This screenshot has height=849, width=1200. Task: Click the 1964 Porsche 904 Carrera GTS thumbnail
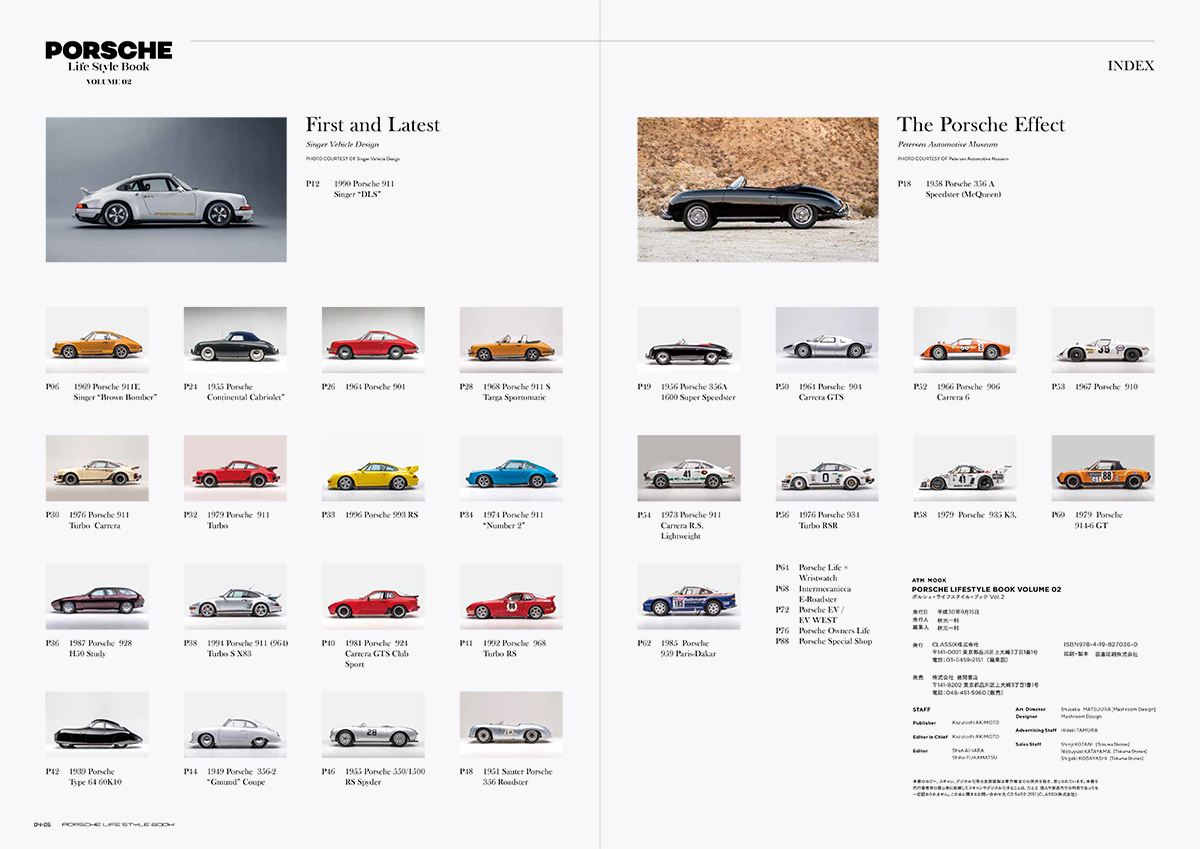826,340
